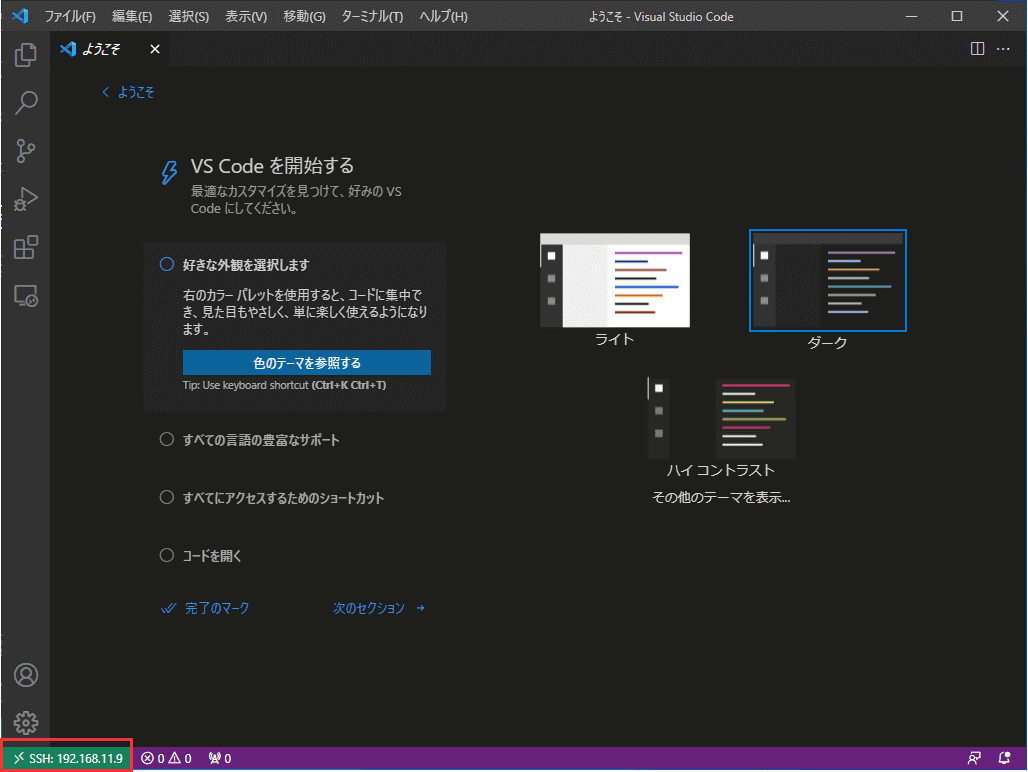The height and width of the screenshot is (772, 1028).
Task: Open the Source Control view icon
Action: [26, 151]
